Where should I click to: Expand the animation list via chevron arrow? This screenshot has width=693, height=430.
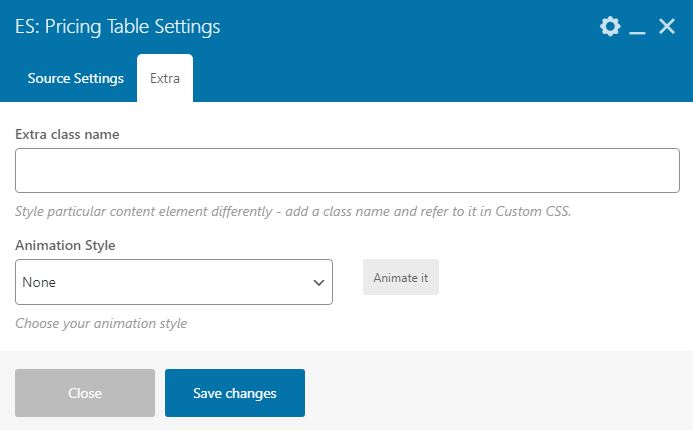tap(319, 282)
